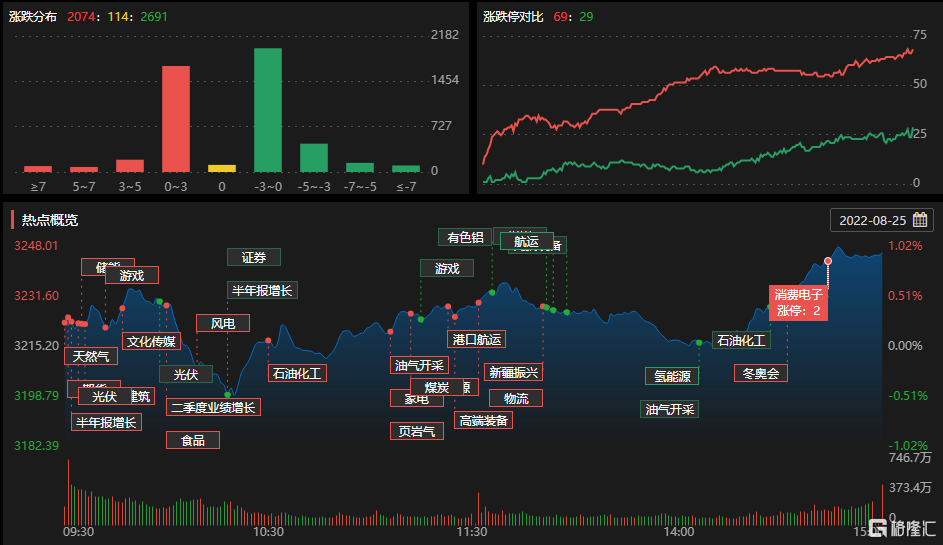Screen dimensions: 943x545
Task: Click the green 证券 sector tag
Action: click(254, 257)
